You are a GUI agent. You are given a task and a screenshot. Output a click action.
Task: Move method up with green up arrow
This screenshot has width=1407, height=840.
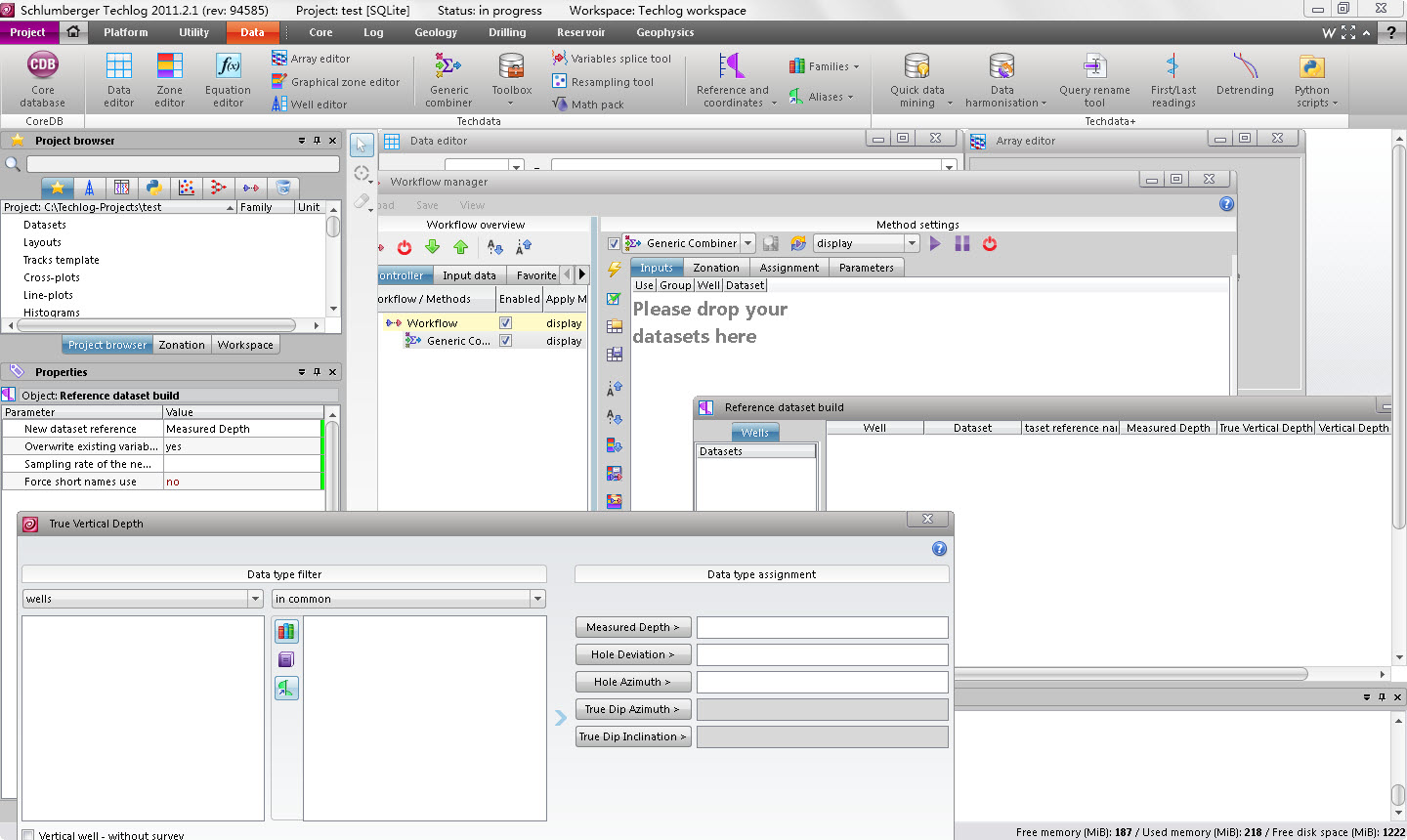pyautogui.click(x=460, y=248)
